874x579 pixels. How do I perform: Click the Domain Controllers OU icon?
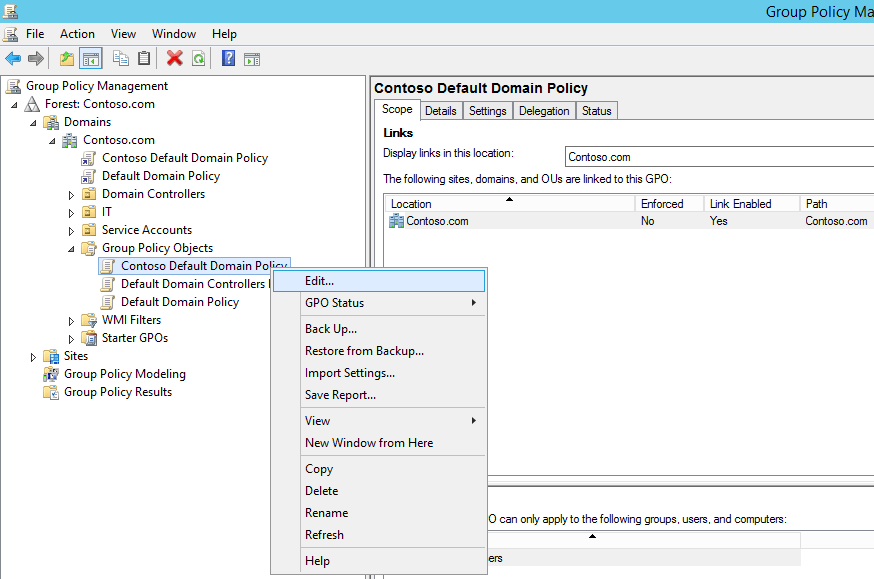tap(89, 194)
